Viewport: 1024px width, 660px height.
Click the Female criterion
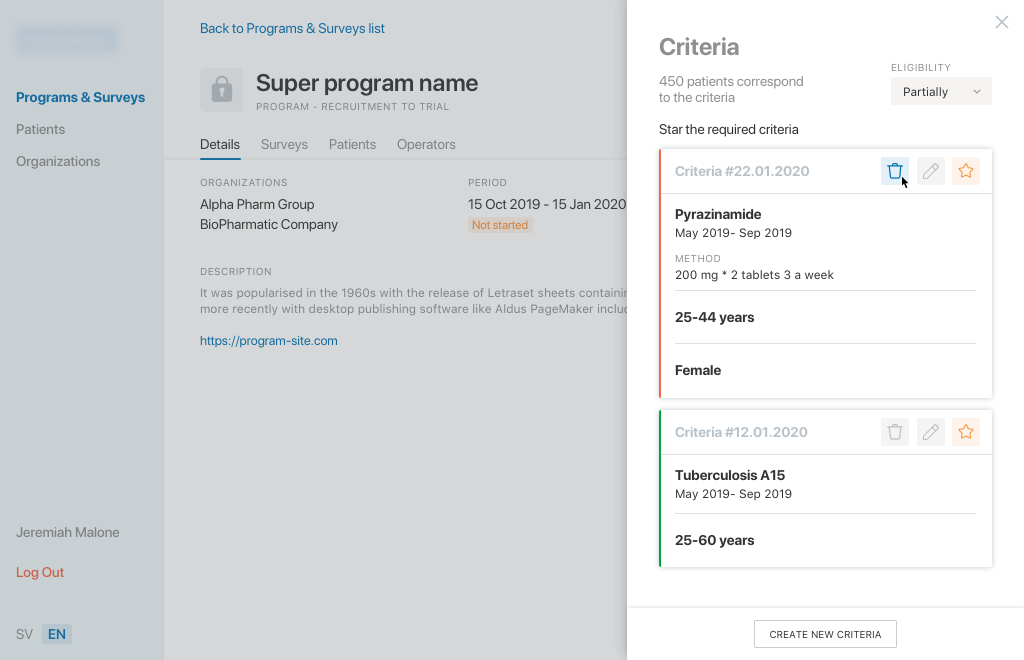[698, 370]
